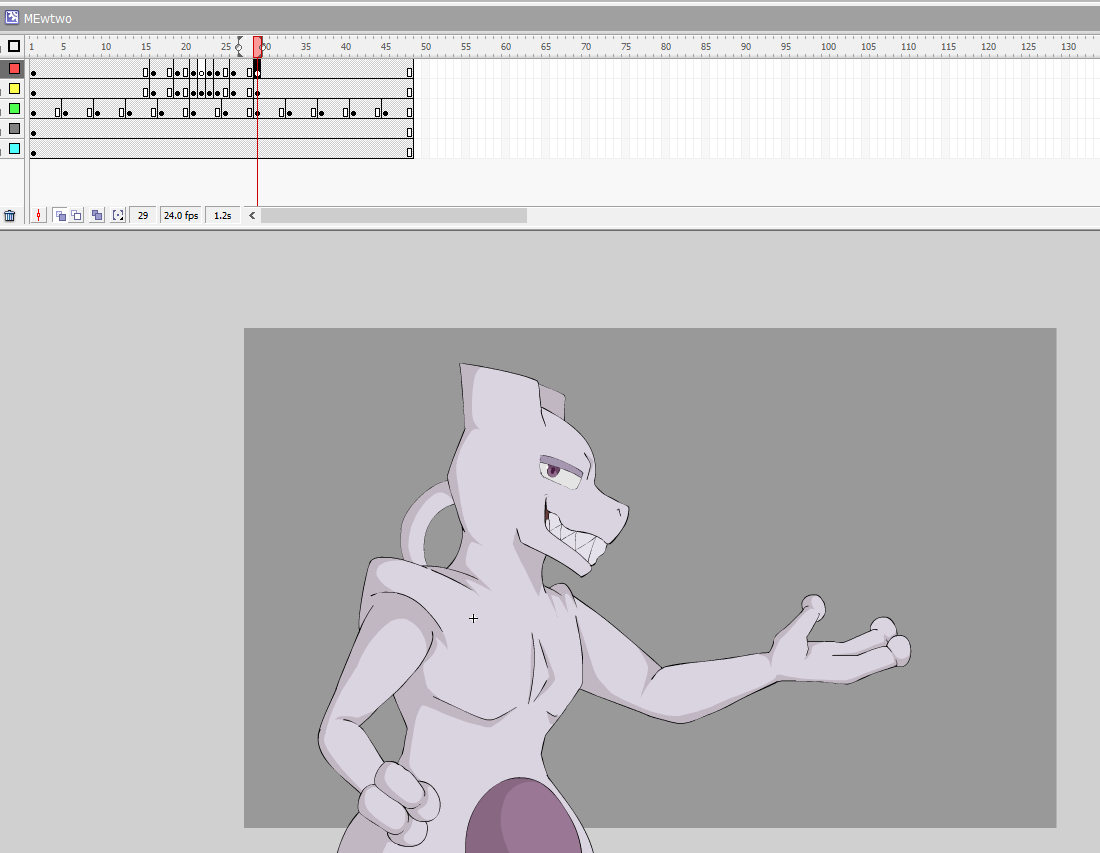Click the current frame field showing 29
The height and width of the screenshot is (853, 1100).
point(143,215)
